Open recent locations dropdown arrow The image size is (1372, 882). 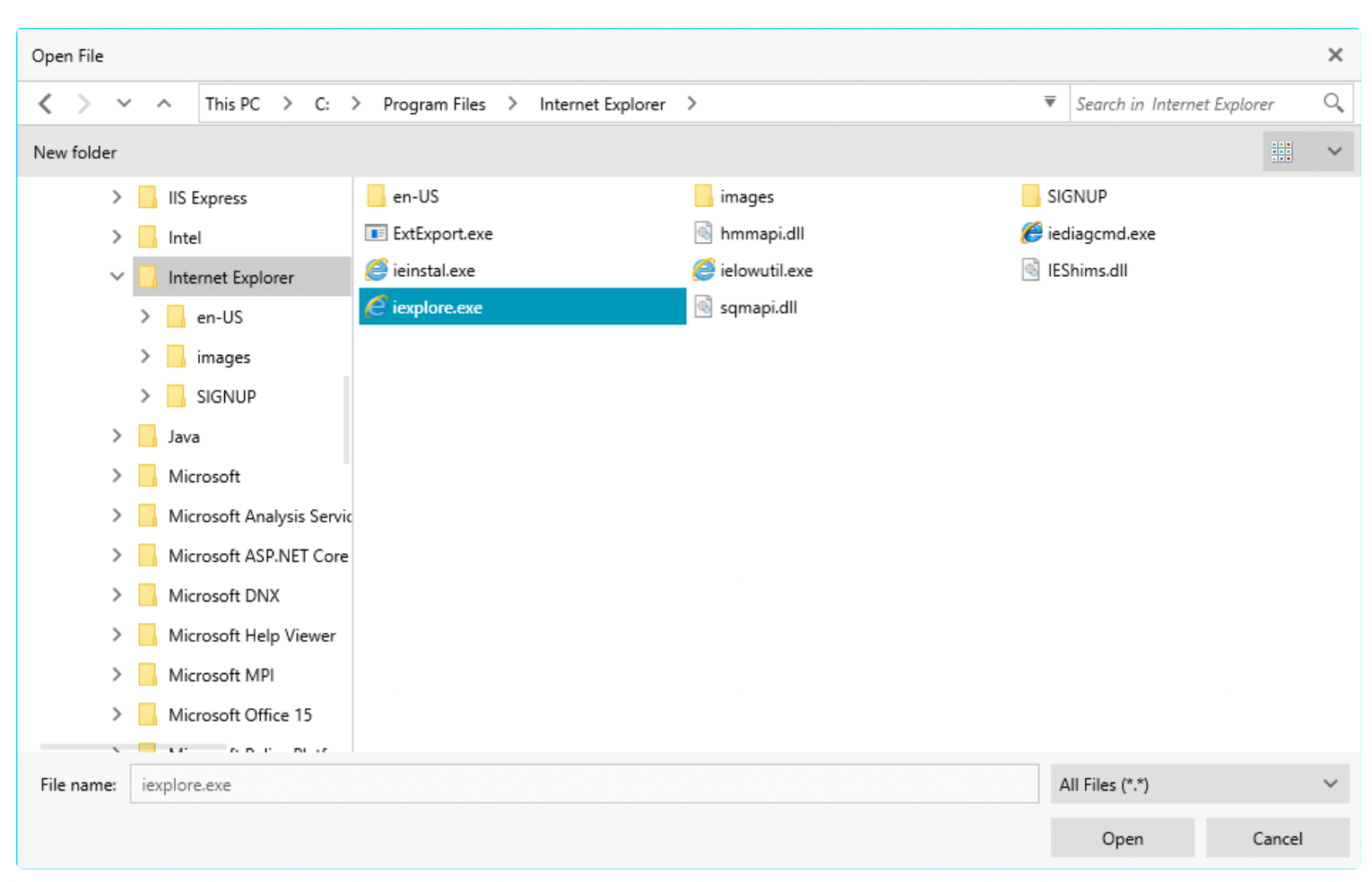coord(124,104)
